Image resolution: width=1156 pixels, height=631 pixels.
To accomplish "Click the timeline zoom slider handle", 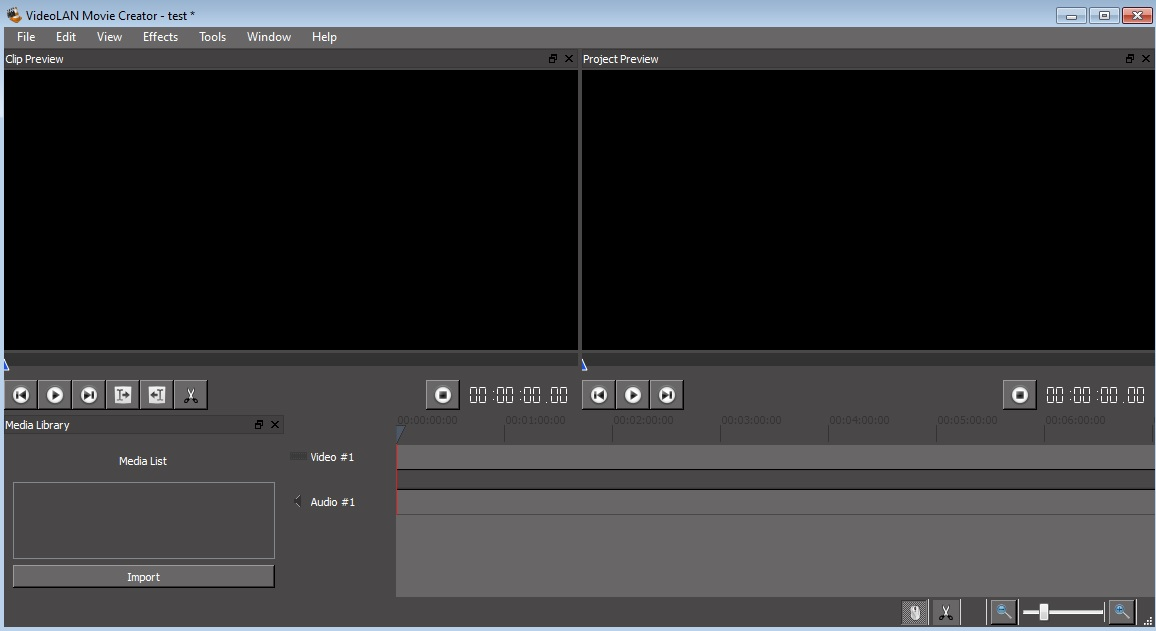I will (1044, 612).
